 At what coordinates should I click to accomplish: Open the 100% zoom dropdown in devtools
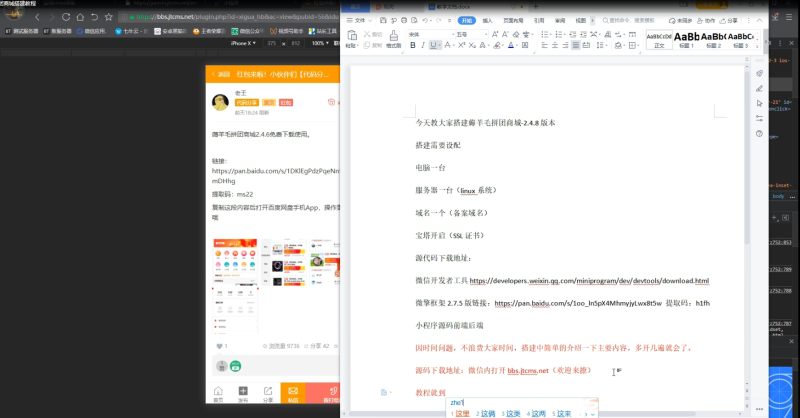coord(320,43)
